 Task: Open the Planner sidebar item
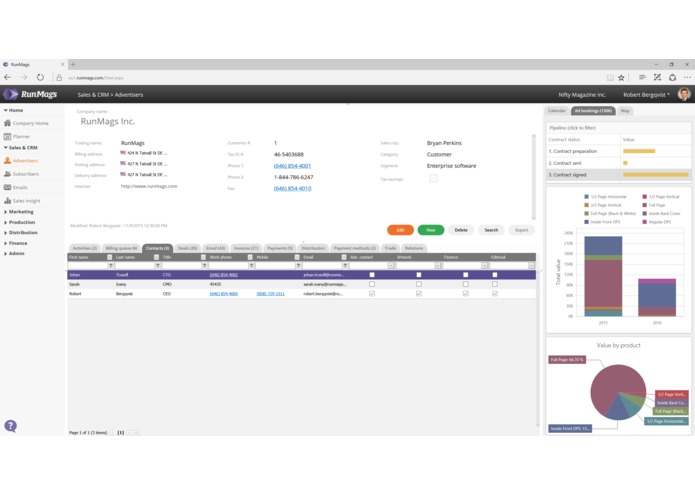tap(17, 136)
